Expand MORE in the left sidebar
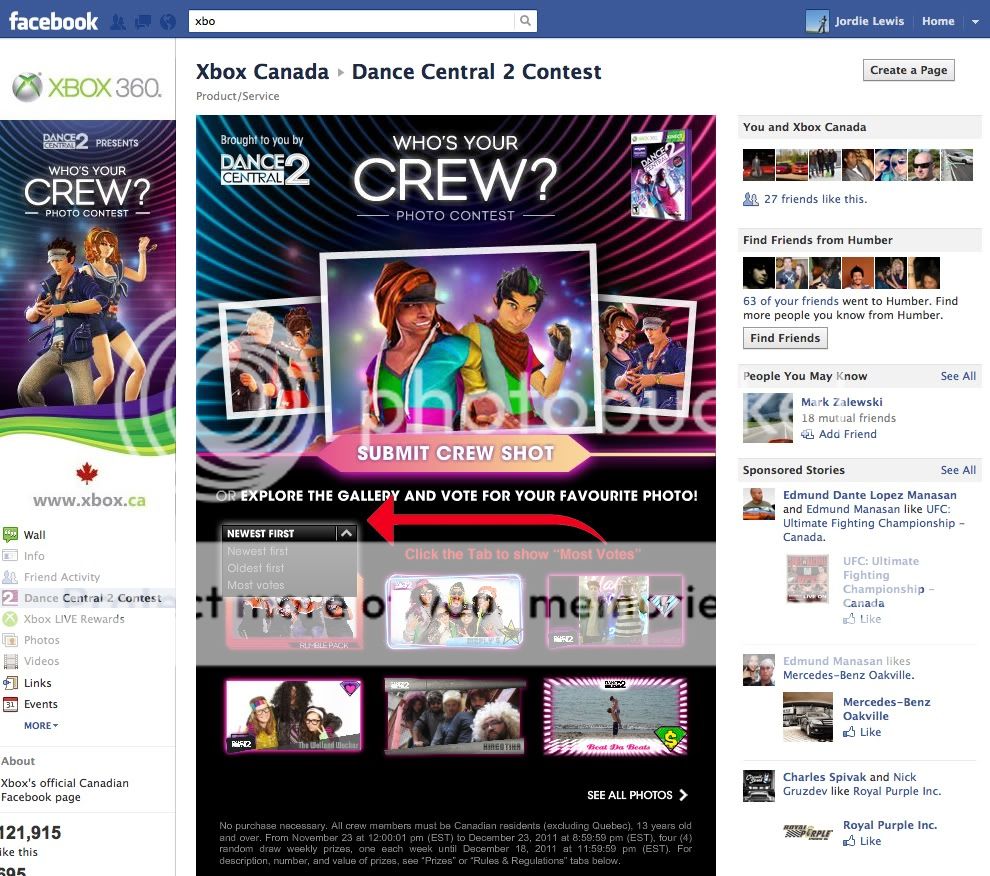The image size is (990, 876). coord(41,725)
